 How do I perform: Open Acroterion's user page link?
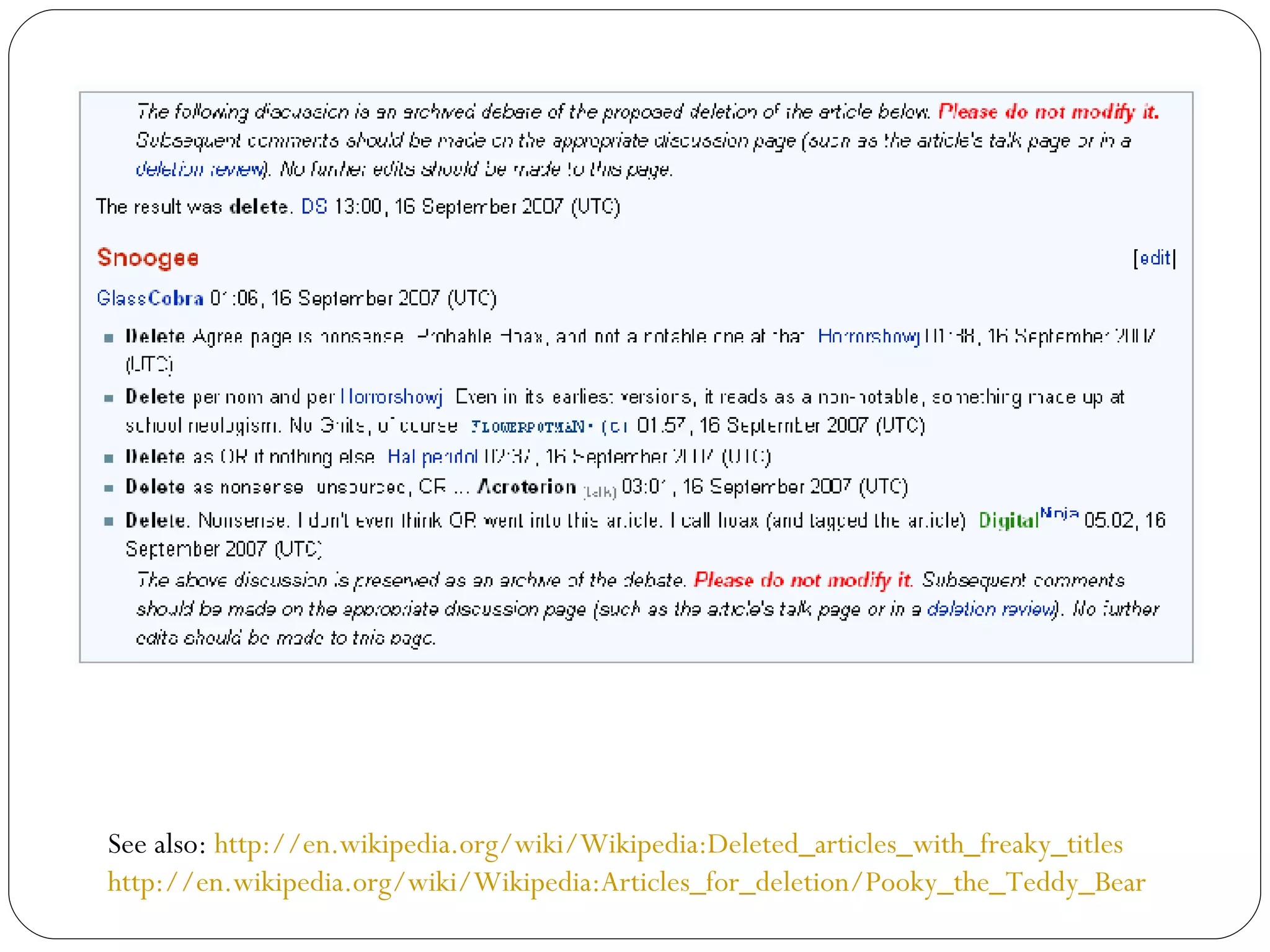526,487
